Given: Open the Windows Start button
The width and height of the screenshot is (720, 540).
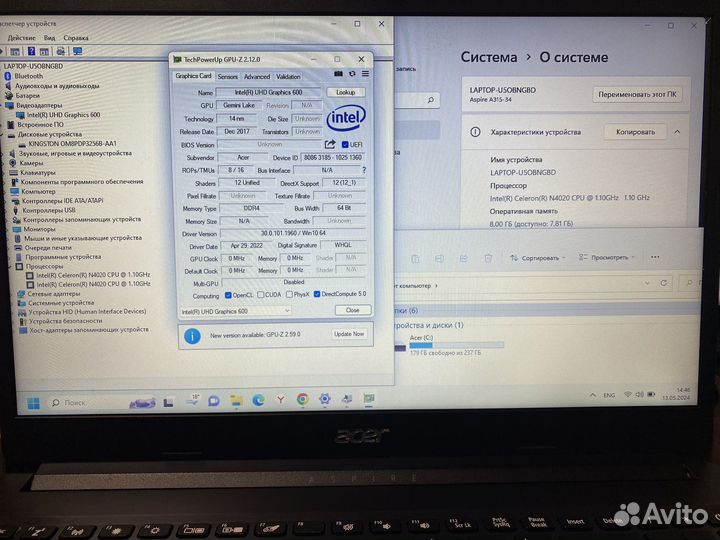Looking at the screenshot, I should pyautogui.click(x=34, y=404).
